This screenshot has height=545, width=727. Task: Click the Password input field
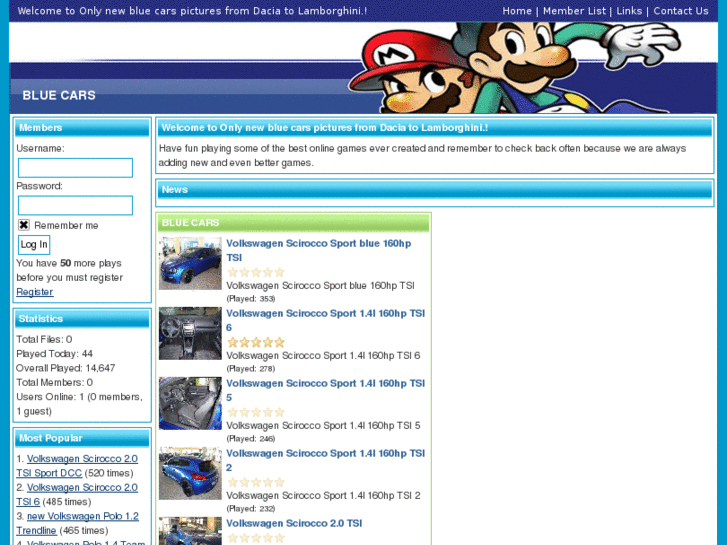tap(75, 205)
